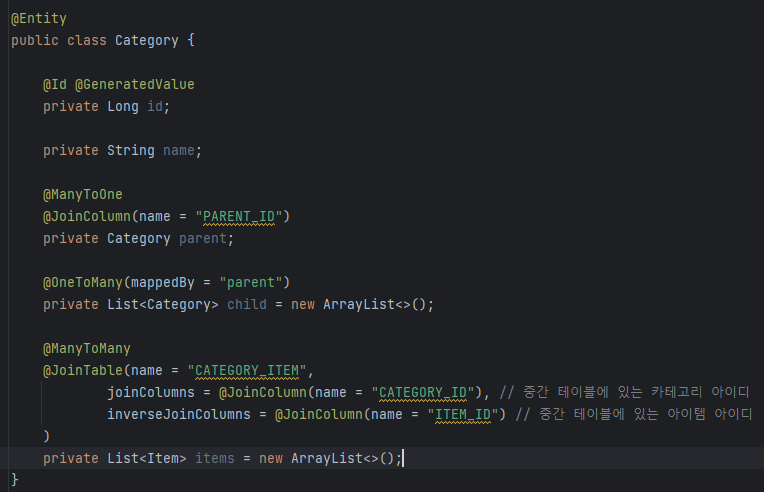Click the @OneToMany annotation
The height and width of the screenshot is (492, 764).
82,283
